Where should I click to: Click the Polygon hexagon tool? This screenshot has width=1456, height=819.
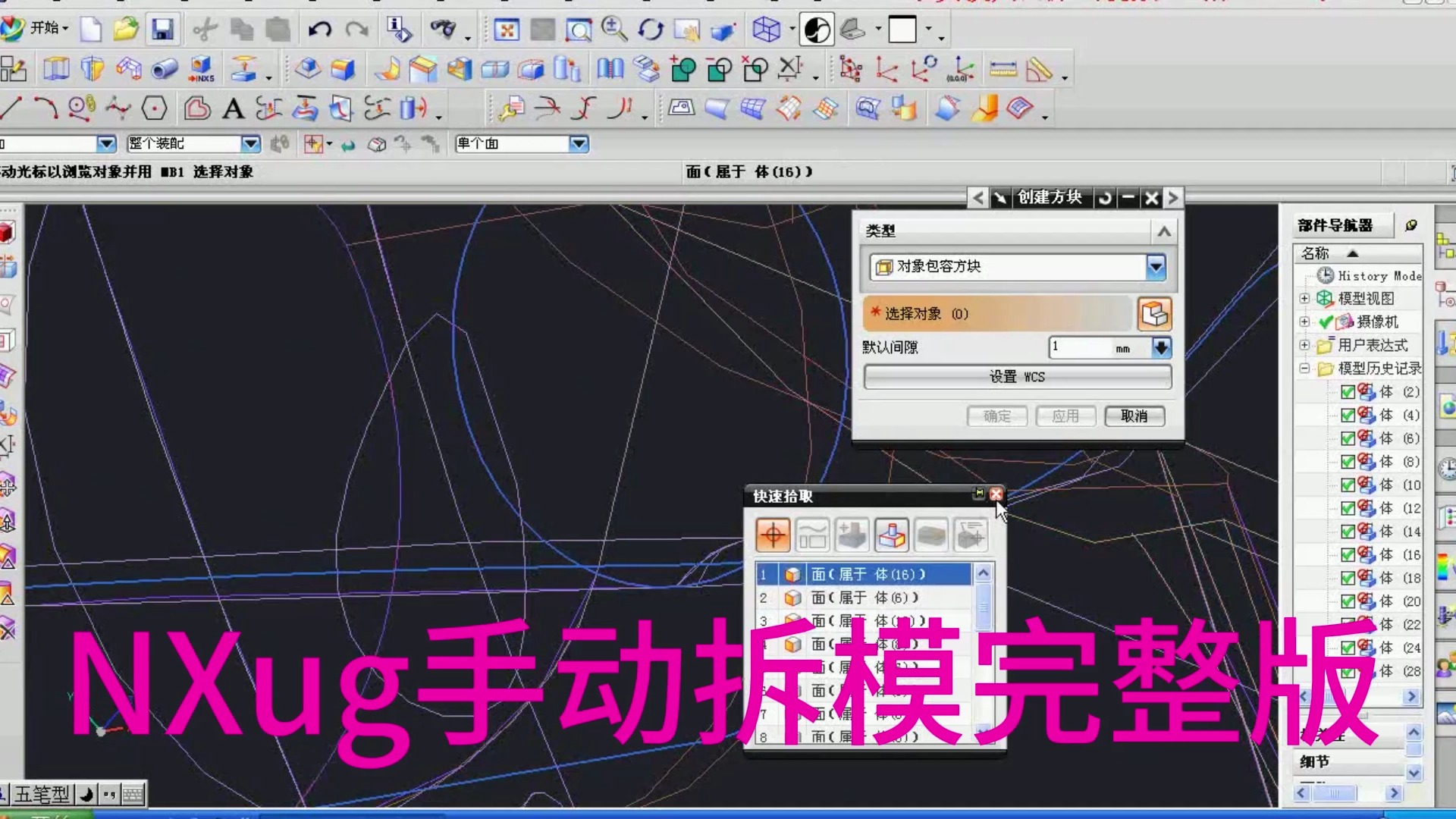pyautogui.click(x=155, y=108)
